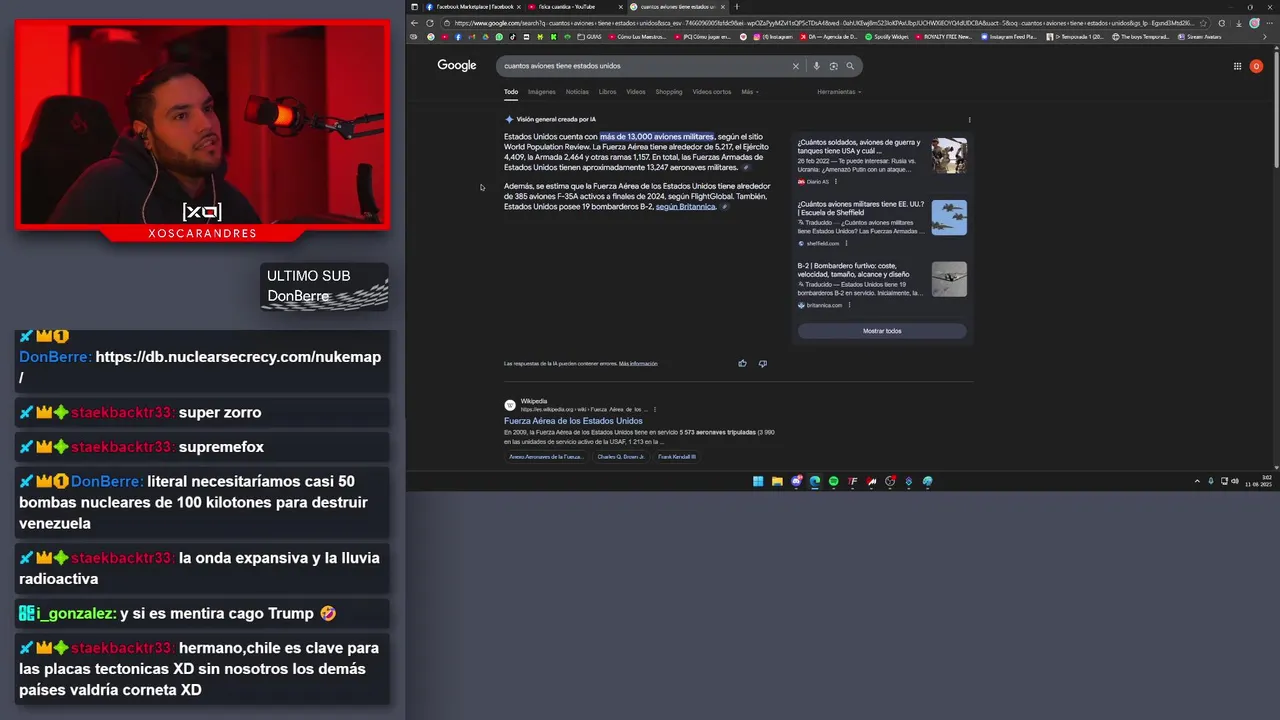The width and height of the screenshot is (1280, 720).
Task: Open Windows Start menu
Action: (x=758, y=482)
